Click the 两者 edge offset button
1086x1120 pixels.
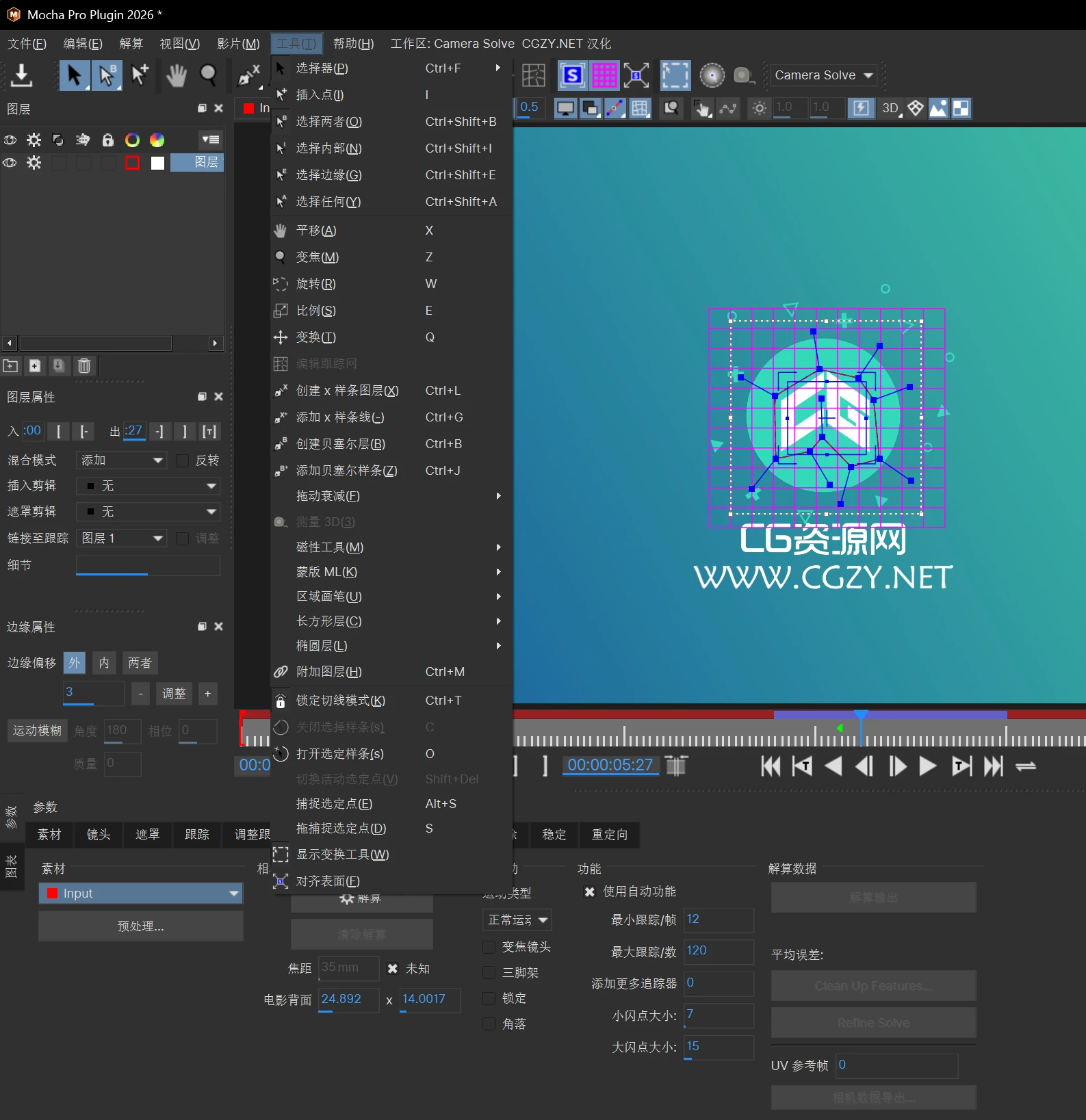[x=140, y=663]
